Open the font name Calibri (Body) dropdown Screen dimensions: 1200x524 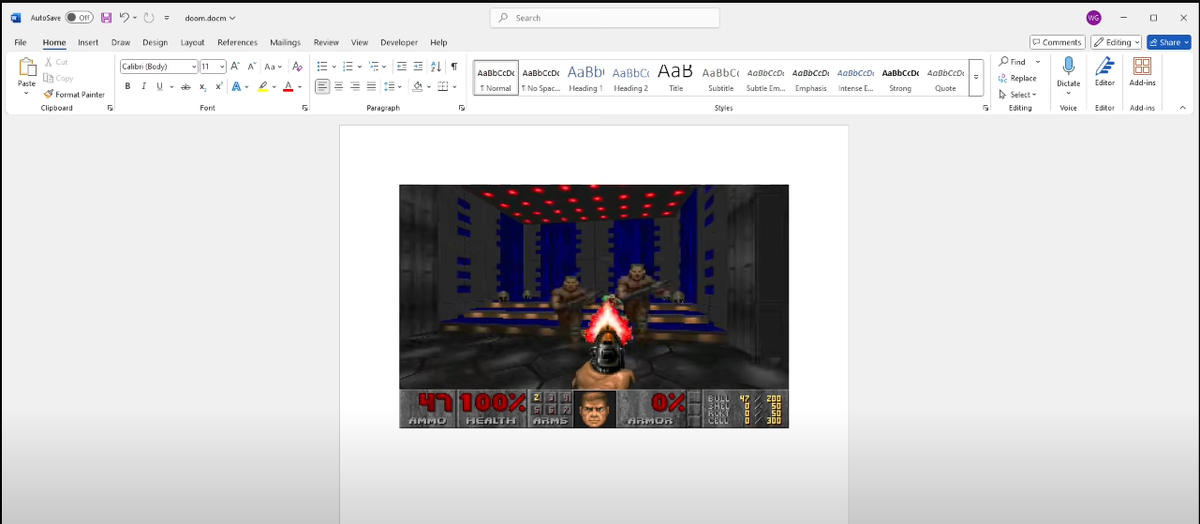tap(193, 66)
